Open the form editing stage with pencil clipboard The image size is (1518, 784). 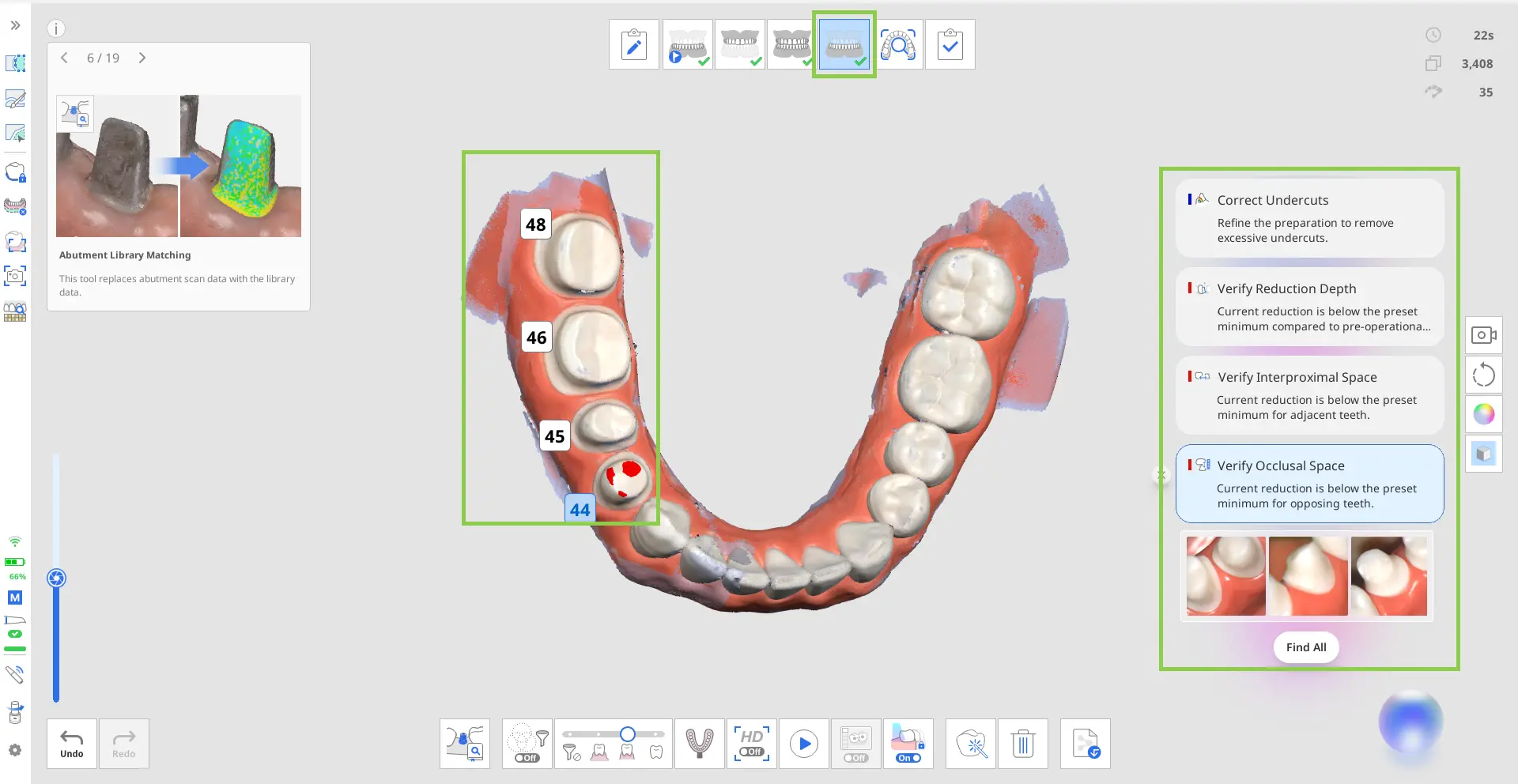634,44
